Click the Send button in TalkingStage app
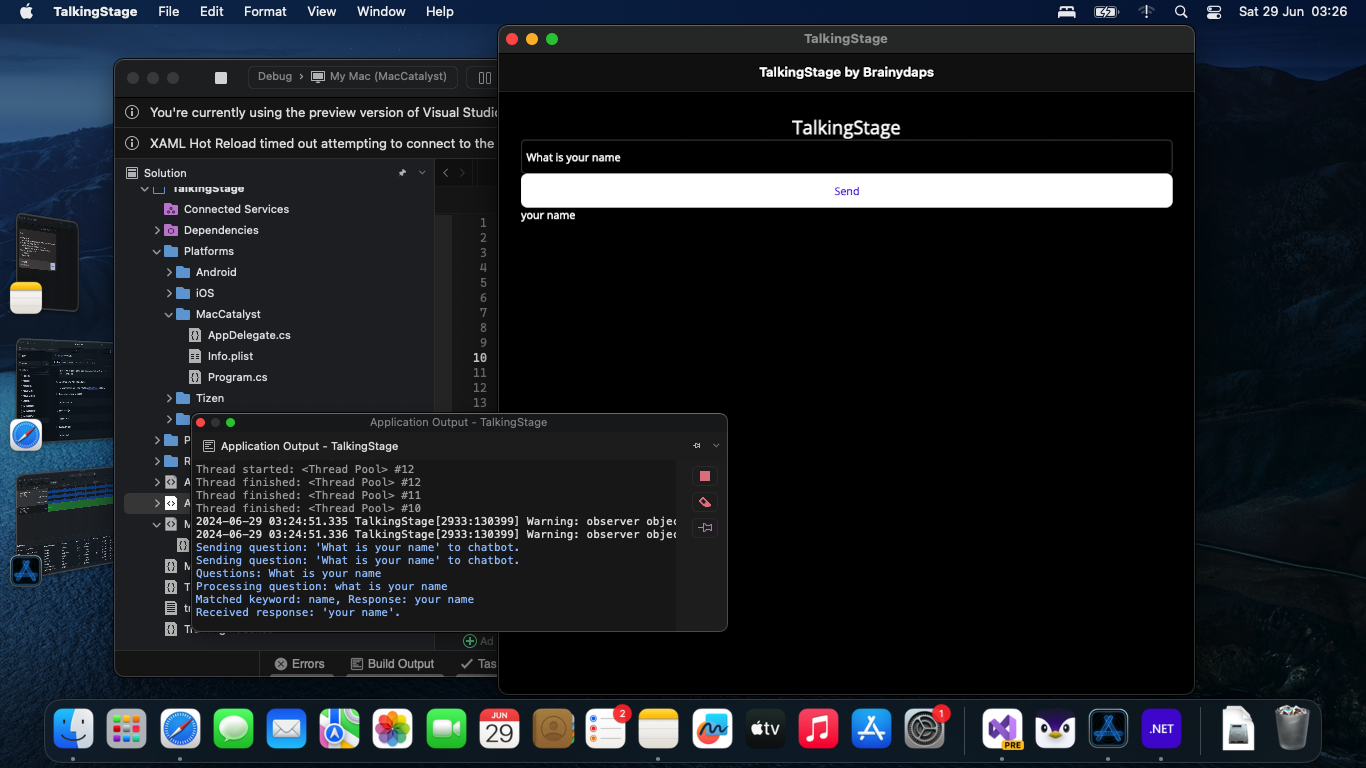1366x768 pixels. pyautogui.click(x=846, y=191)
